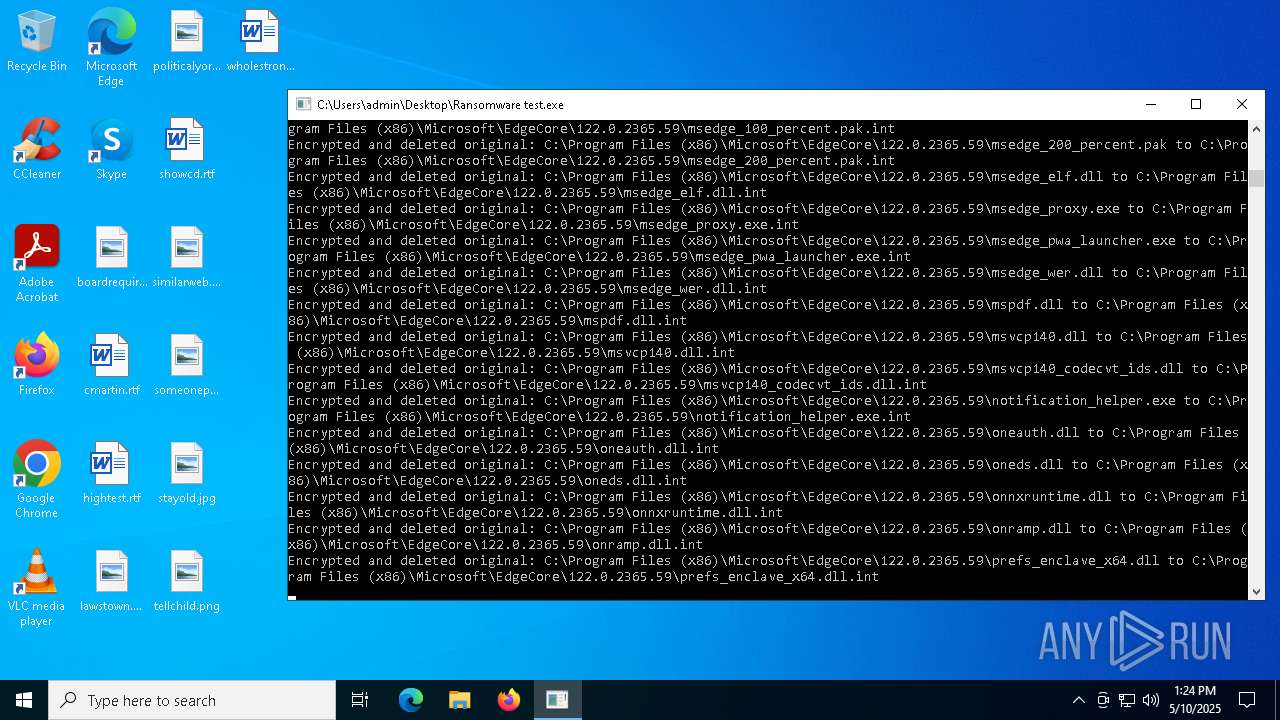Open the Action Center notifications
This screenshot has width=1280, height=720.
(x=1247, y=700)
